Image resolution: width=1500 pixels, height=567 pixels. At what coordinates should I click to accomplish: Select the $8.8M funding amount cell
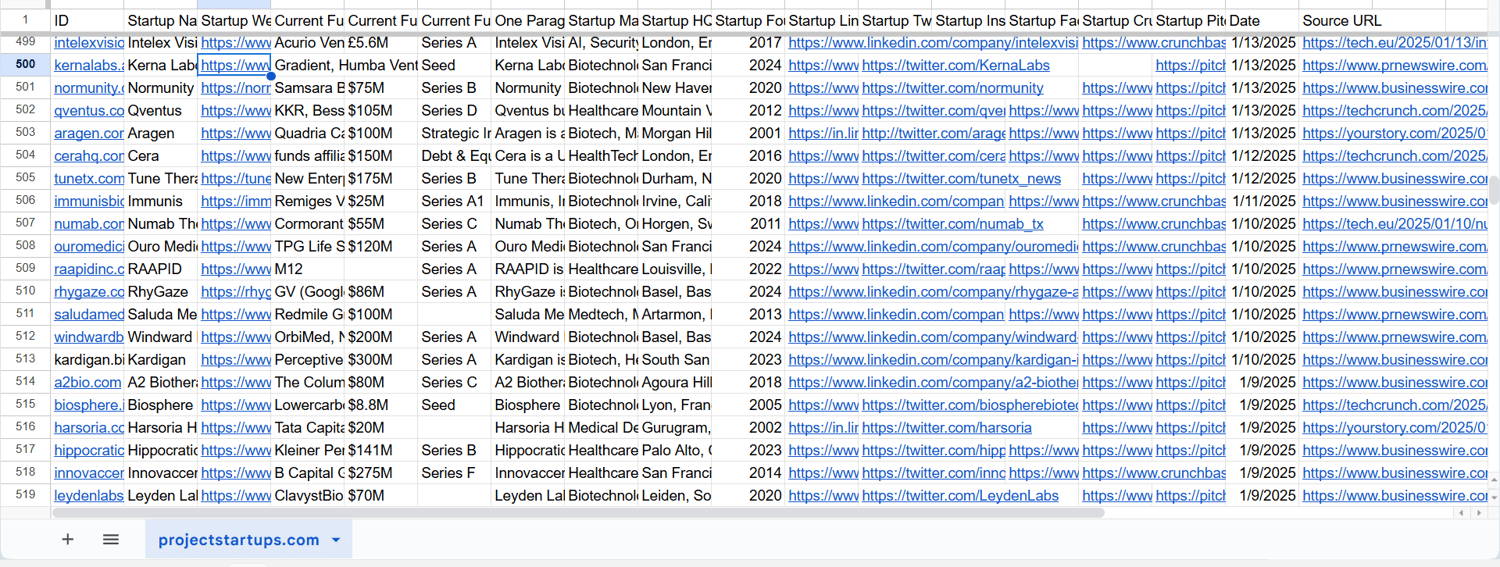point(381,405)
